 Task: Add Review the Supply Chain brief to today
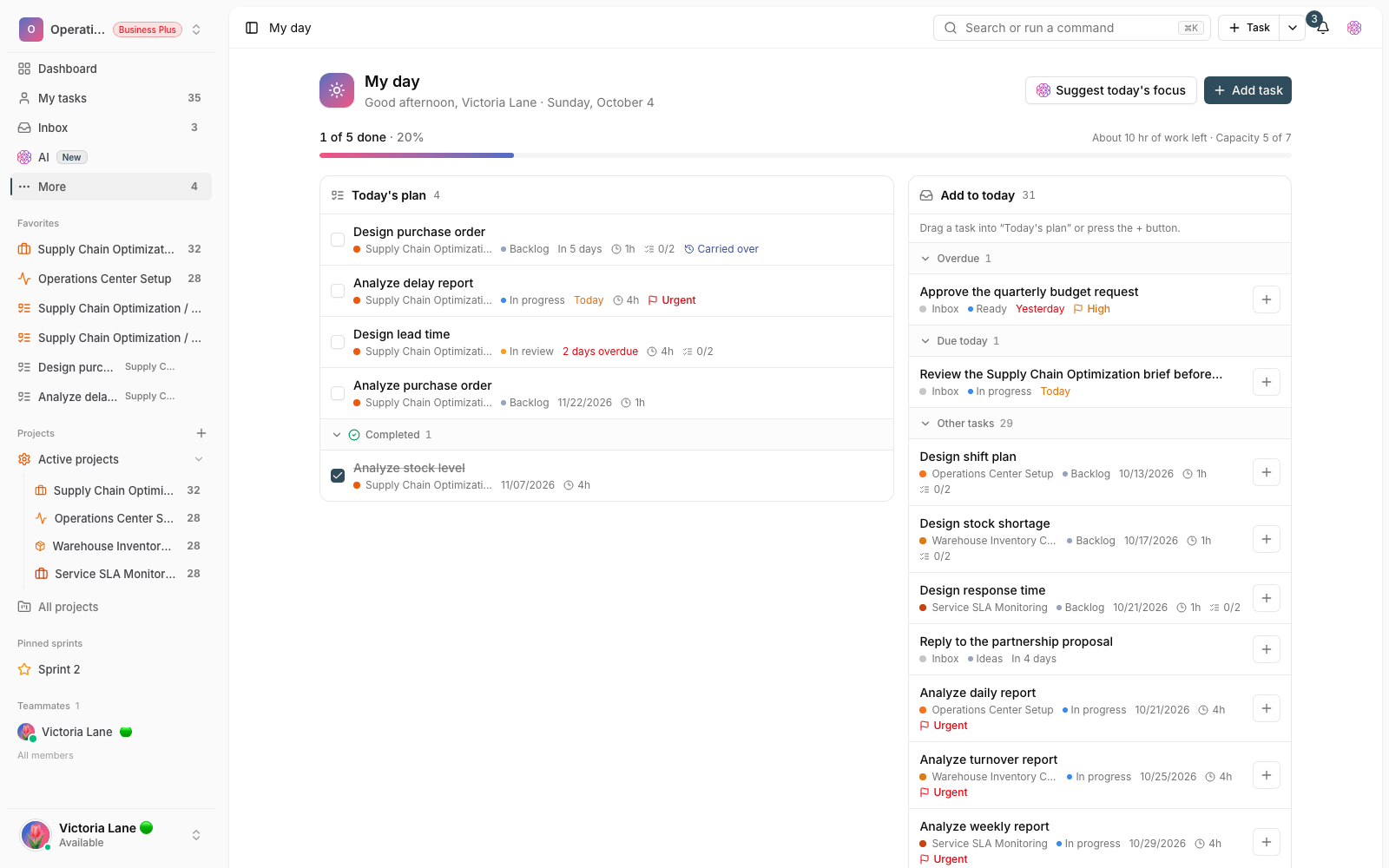click(1267, 382)
